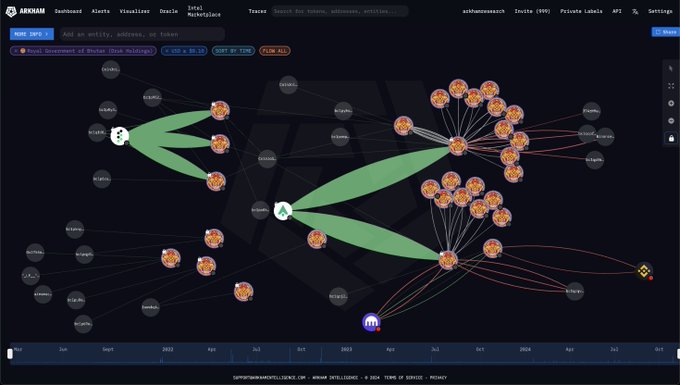
Task: Open the Tracer dropdown beside search
Action: coord(257,11)
